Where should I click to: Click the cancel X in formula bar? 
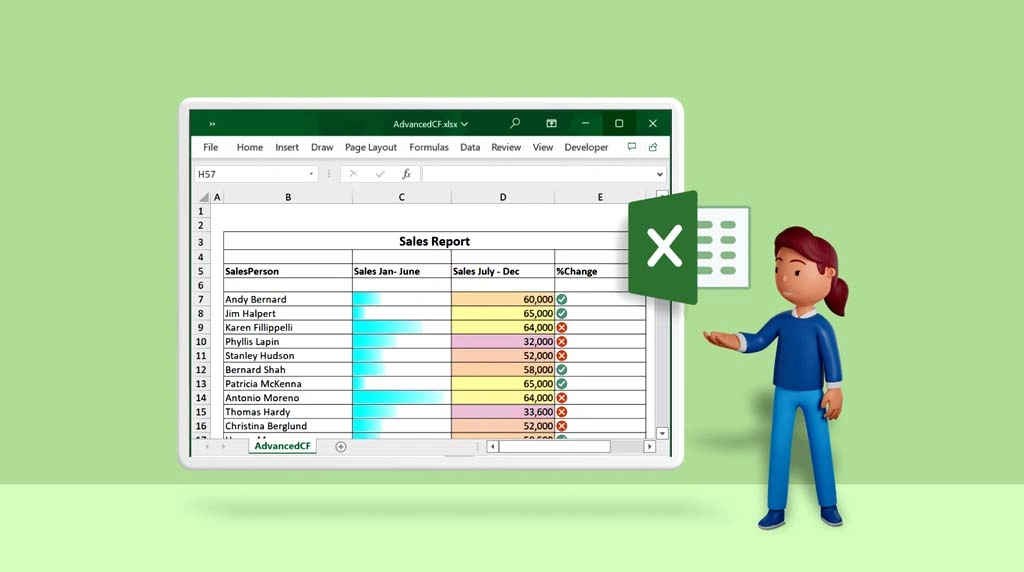pyautogui.click(x=353, y=174)
